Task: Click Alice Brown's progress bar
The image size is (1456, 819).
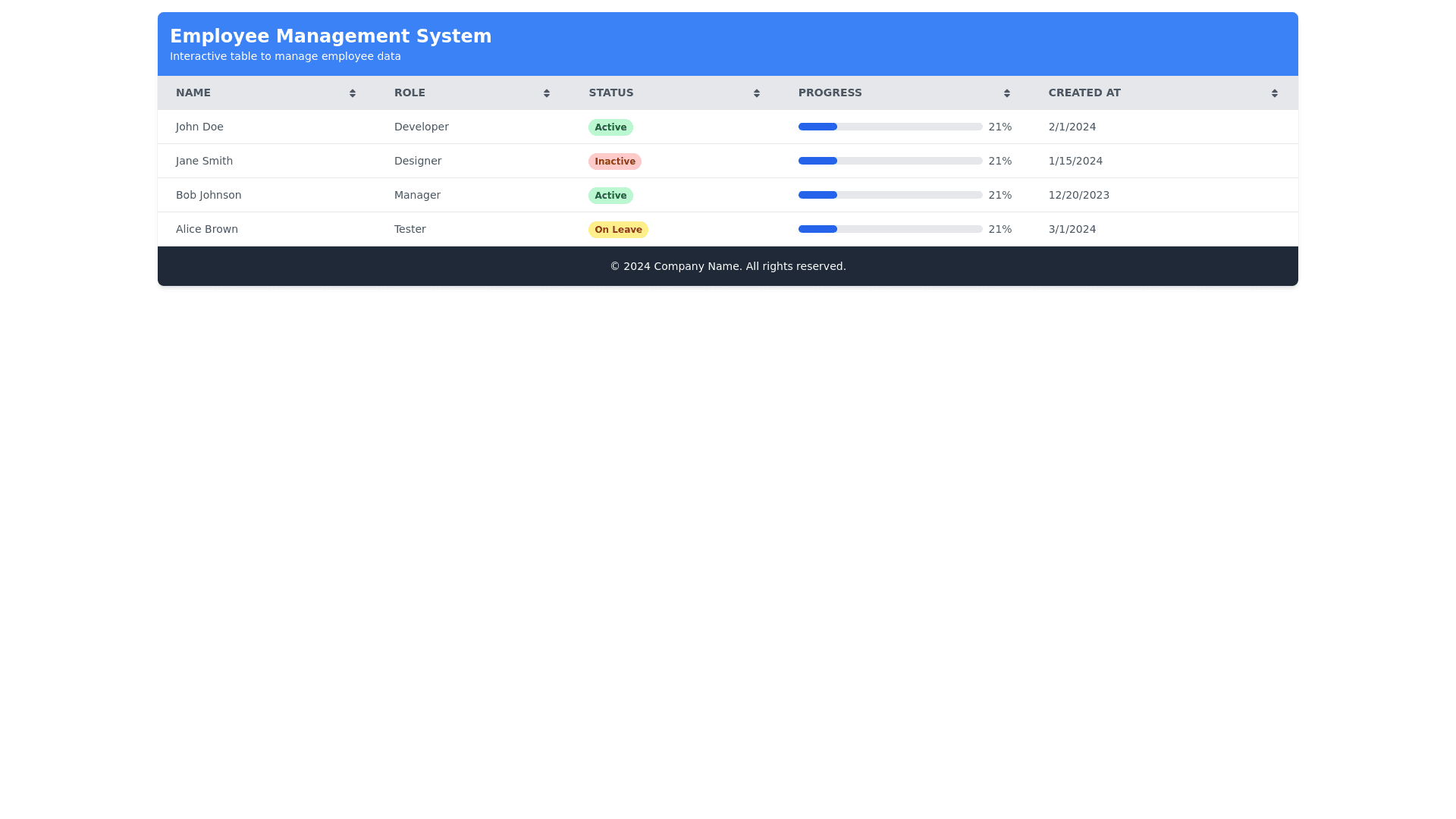Action: 890,229
